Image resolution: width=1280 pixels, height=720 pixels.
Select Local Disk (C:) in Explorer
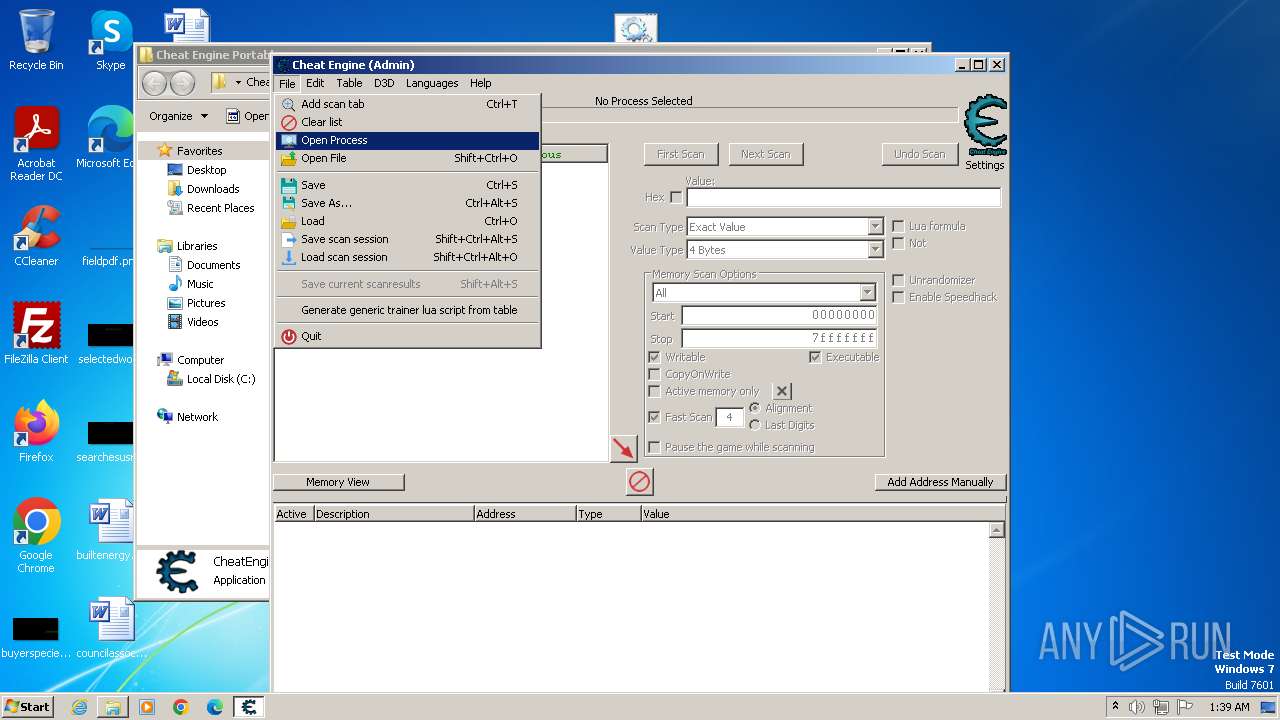(x=221, y=379)
